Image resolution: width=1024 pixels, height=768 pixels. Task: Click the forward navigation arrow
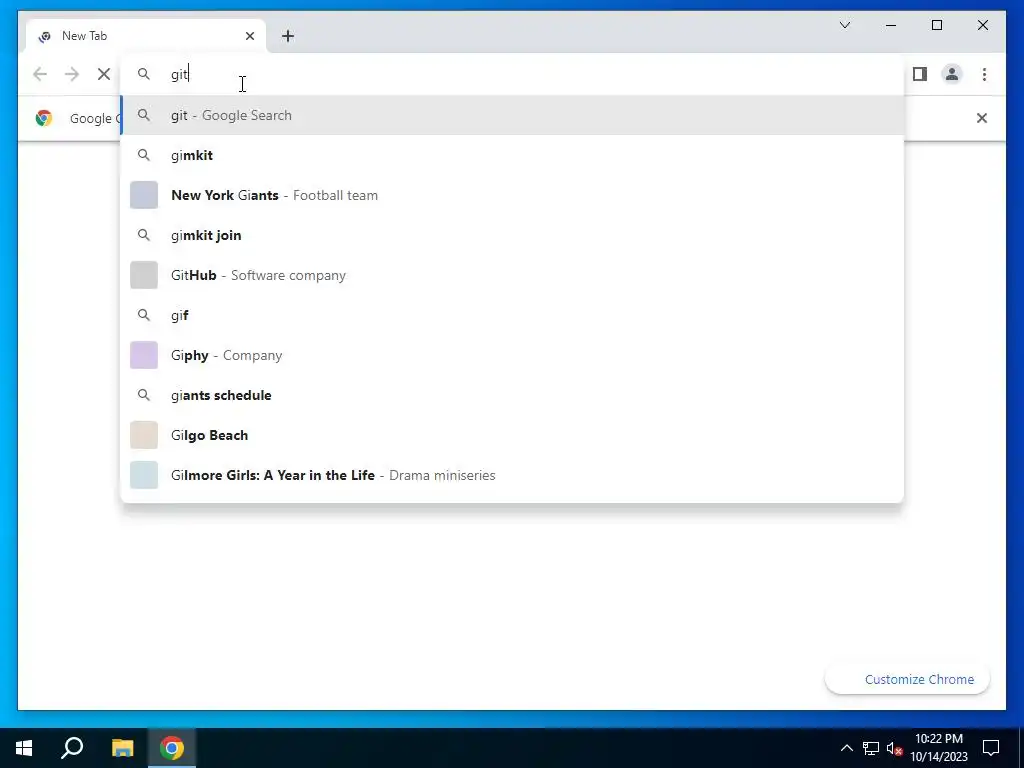[x=72, y=74]
